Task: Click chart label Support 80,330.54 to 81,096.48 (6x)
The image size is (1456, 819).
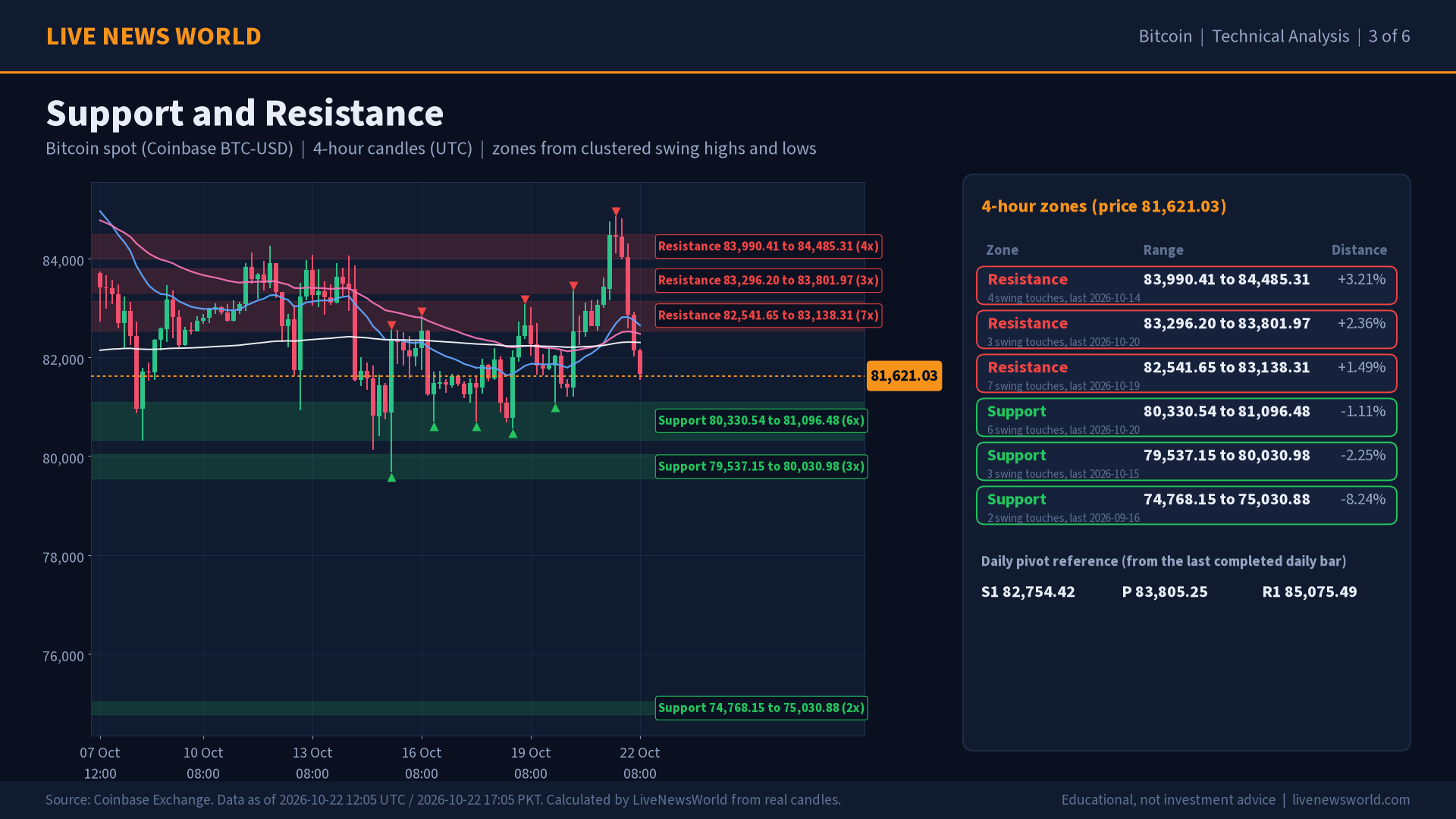Action: (x=761, y=421)
